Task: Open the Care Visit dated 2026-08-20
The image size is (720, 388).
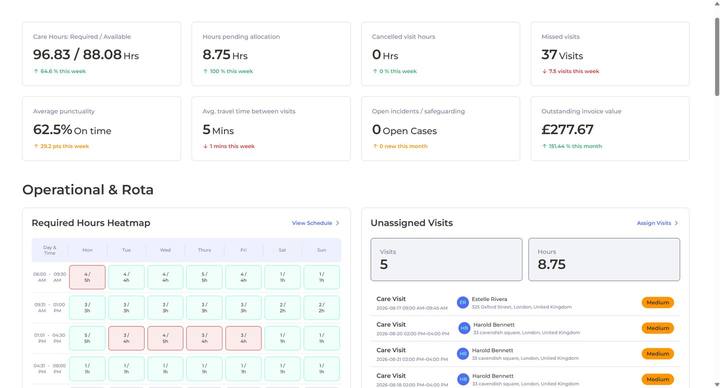Action: coord(525,328)
